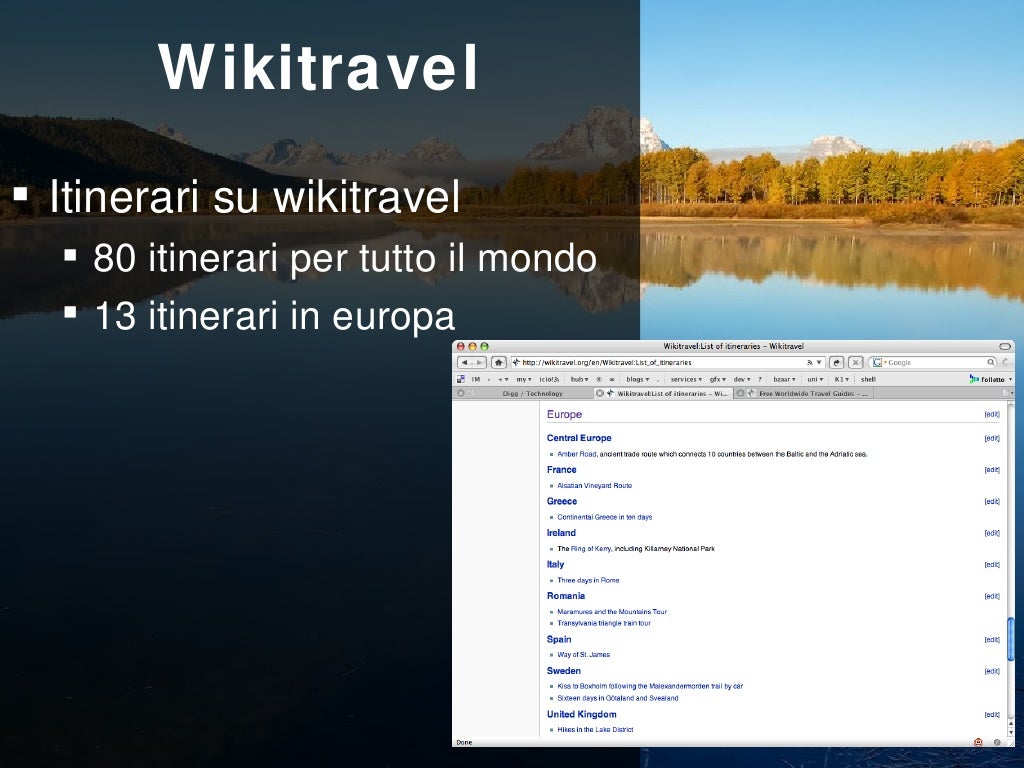The height and width of the screenshot is (768, 1024).
Task: Open the Alsatian Vineyard Route link
Action: click(594, 485)
